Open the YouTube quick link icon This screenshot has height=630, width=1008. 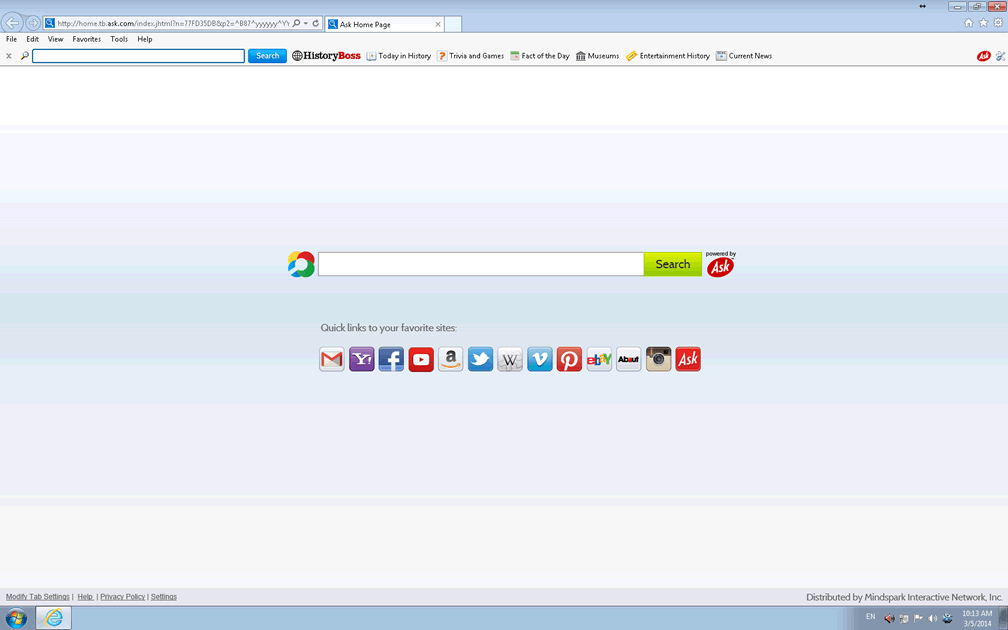(421, 359)
